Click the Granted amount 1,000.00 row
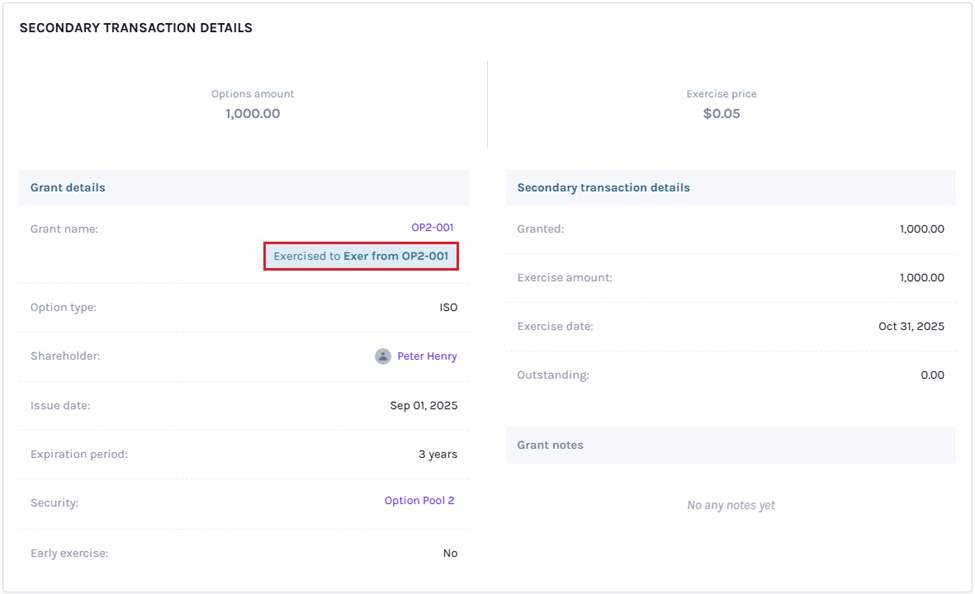This screenshot has width=975, height=594. (919, 228)
